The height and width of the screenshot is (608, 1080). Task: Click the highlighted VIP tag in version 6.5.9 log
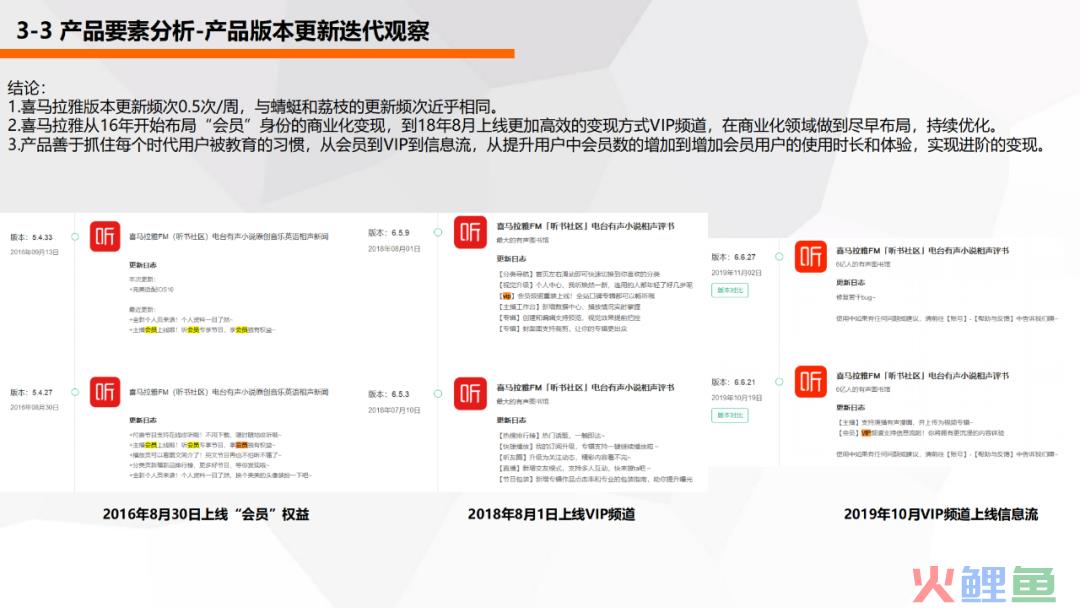[506, 296]
